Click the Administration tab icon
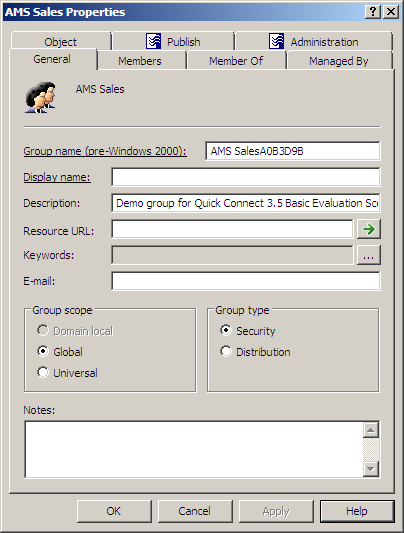This screenshot has width=404, height=533. [277, 41]
